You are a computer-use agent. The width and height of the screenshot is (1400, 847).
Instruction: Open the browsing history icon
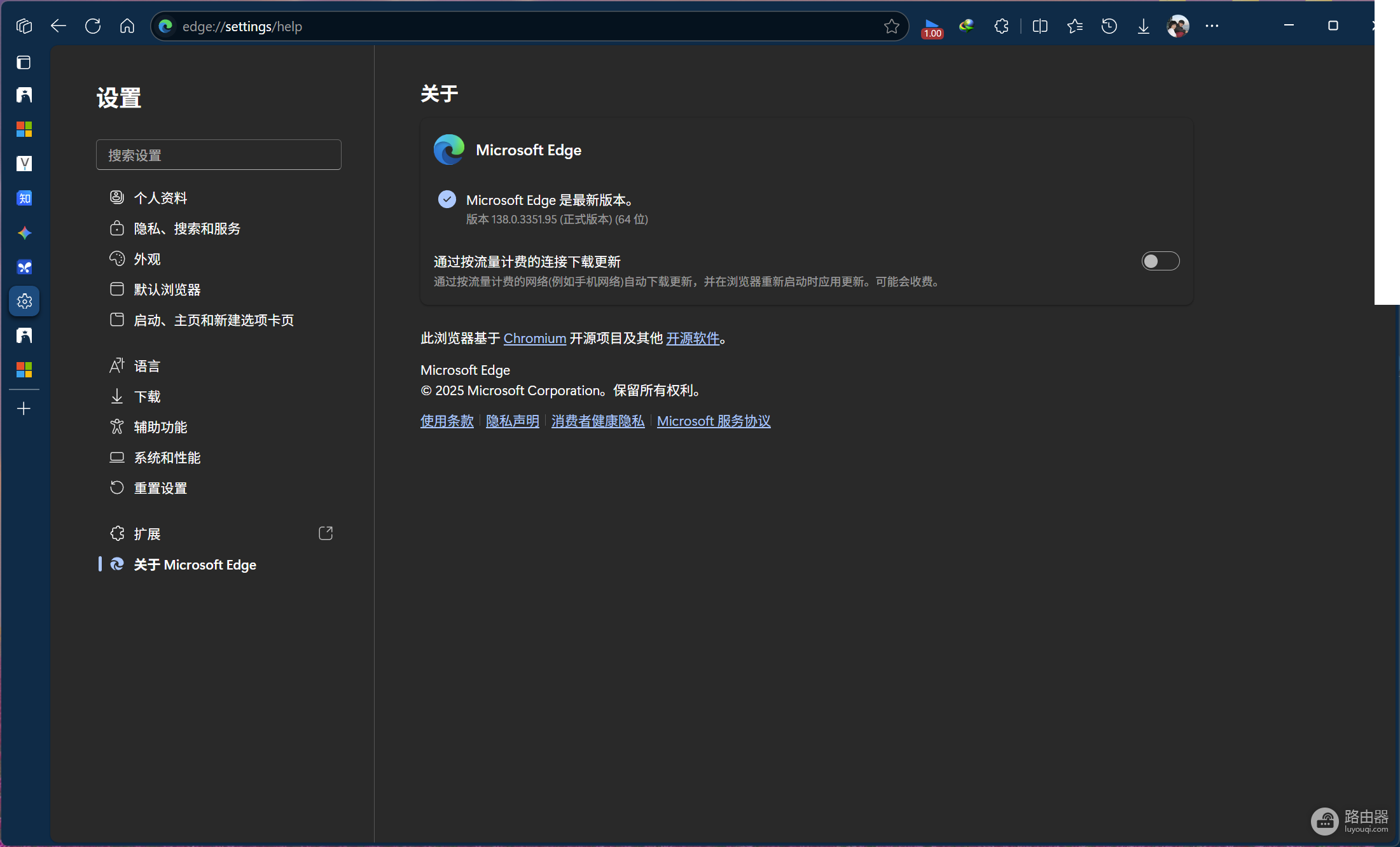1109,26
